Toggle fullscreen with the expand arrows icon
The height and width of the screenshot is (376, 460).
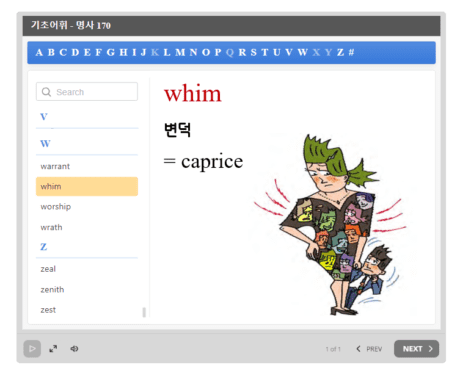(x=53, y=349)
